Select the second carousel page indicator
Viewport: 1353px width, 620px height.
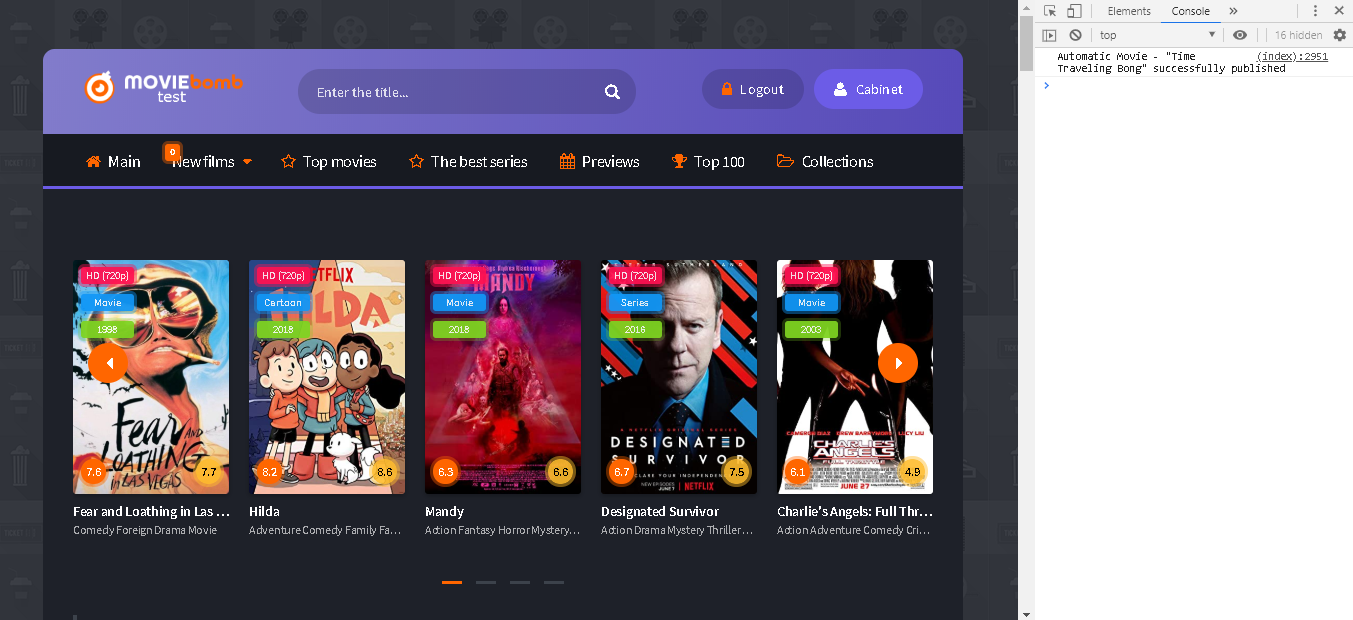coord(486,582)
